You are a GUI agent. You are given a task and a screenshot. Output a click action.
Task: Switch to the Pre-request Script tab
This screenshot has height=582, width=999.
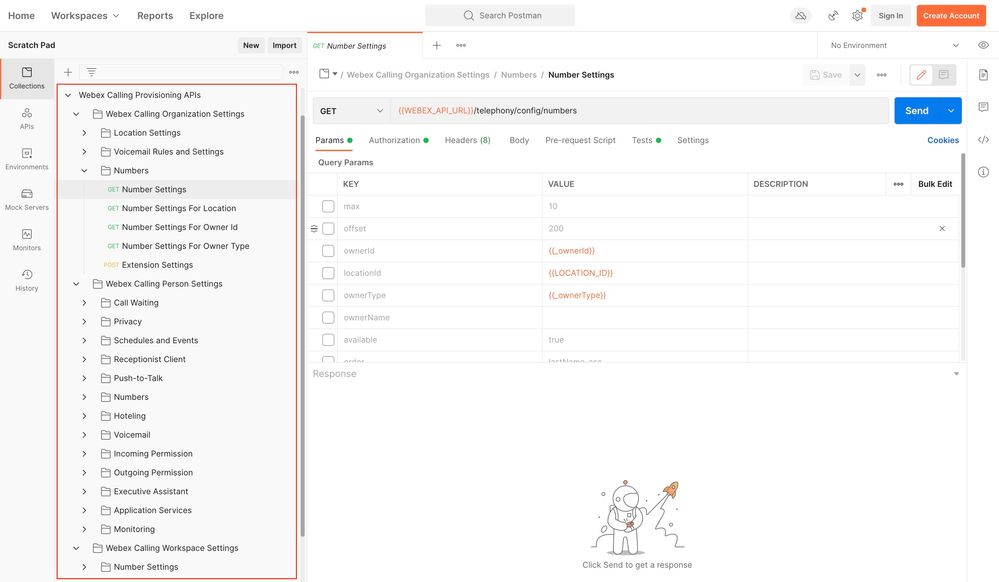580,140
